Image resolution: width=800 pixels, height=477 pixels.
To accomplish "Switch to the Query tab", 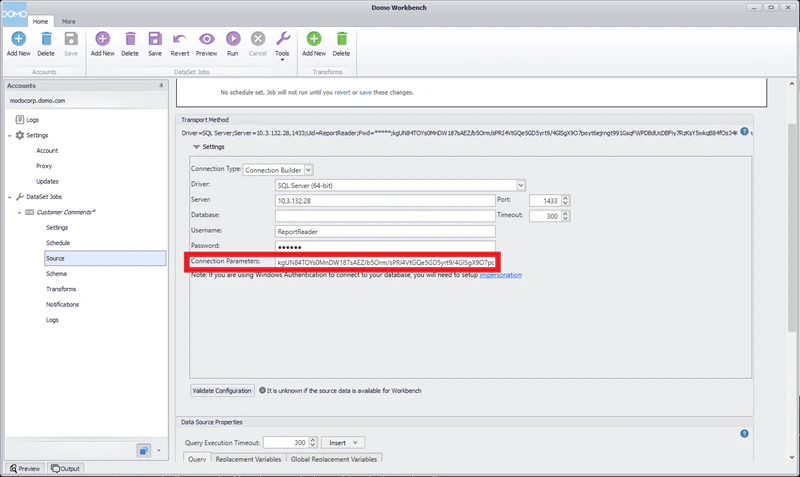I will tap(197, 458).
